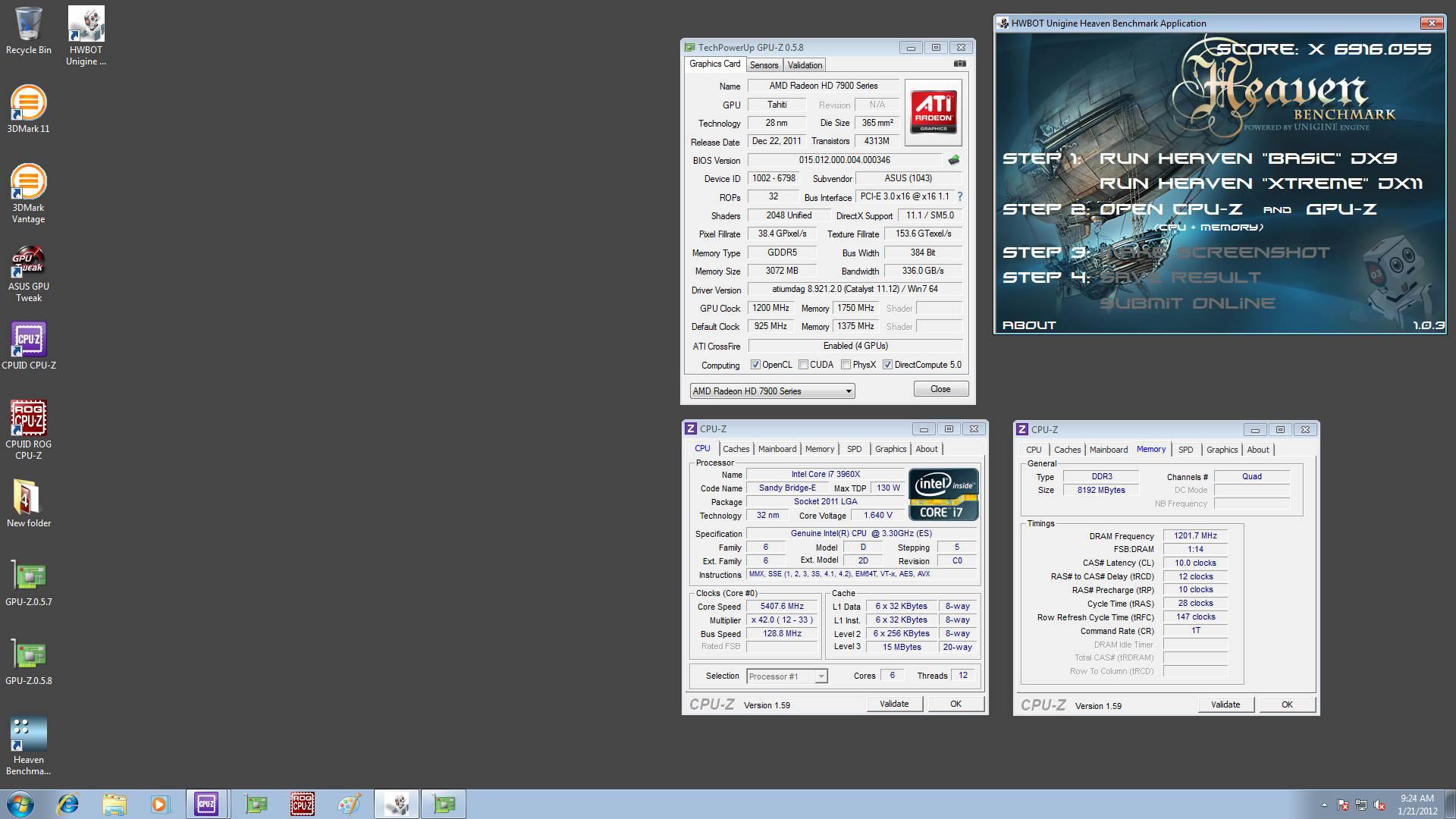Switch to HWBOT Heaven taskbar icon
Viewport: 1456px width, 819px height.
pos(397,804)
